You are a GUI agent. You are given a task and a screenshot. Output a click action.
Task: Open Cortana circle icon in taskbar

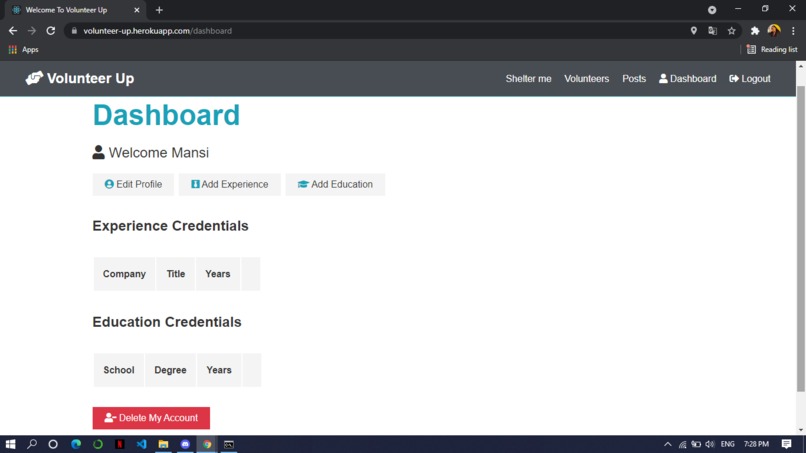pos(53,444)
